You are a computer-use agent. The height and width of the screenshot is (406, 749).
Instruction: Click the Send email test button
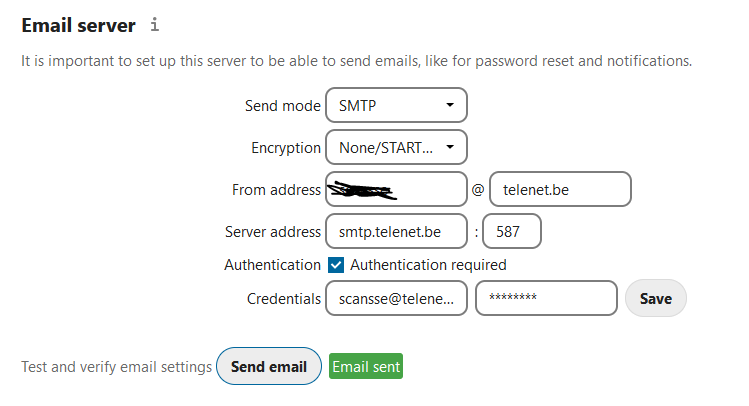pos(268,367)
